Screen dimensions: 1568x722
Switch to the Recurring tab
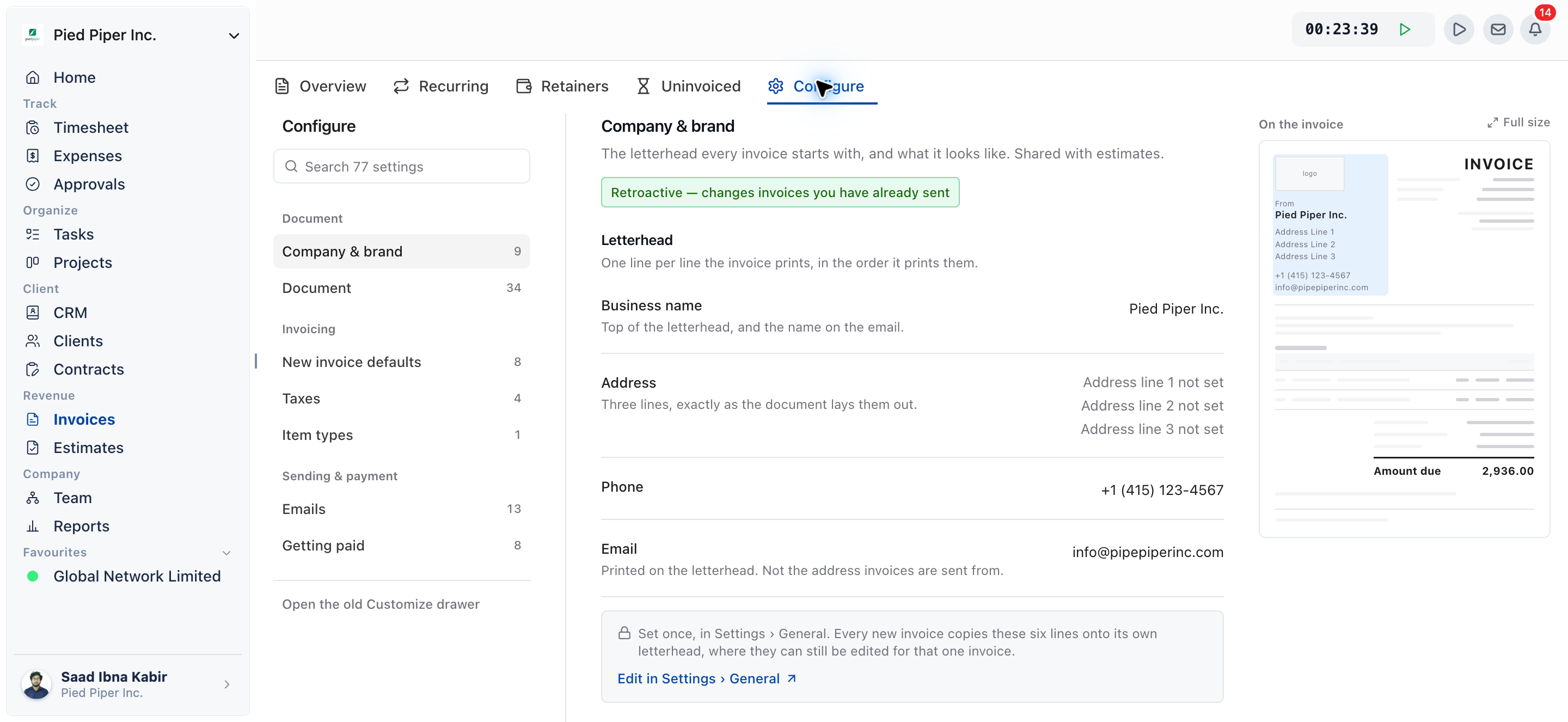440,86
